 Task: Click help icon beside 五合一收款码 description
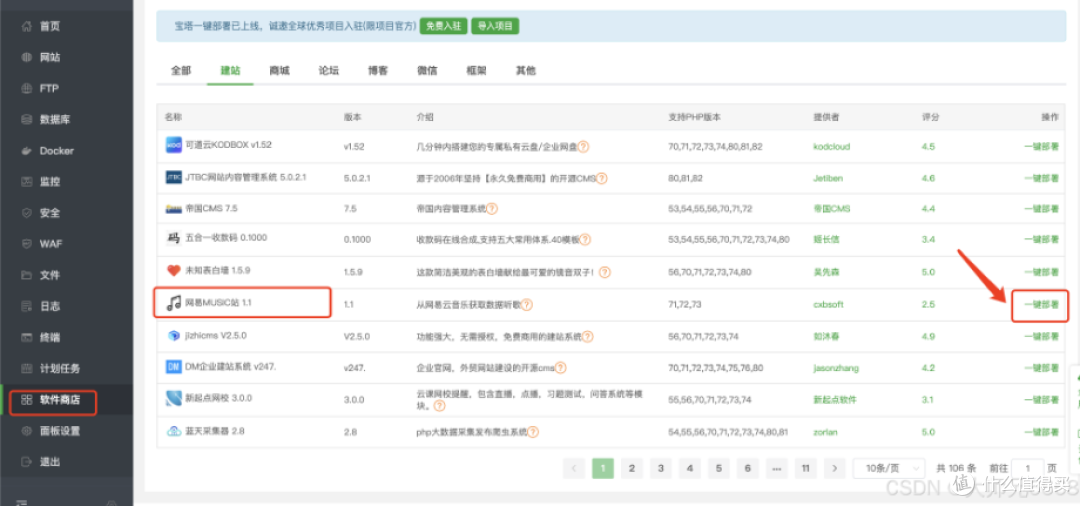(585, 240)
